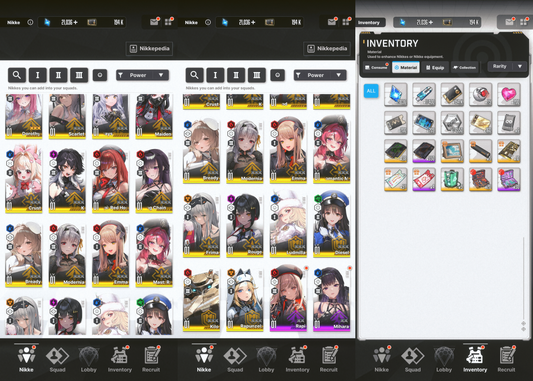Open Lobby in middle bottom bar
This screenshot has height=381, width=533.
click(x=266, y=359)
